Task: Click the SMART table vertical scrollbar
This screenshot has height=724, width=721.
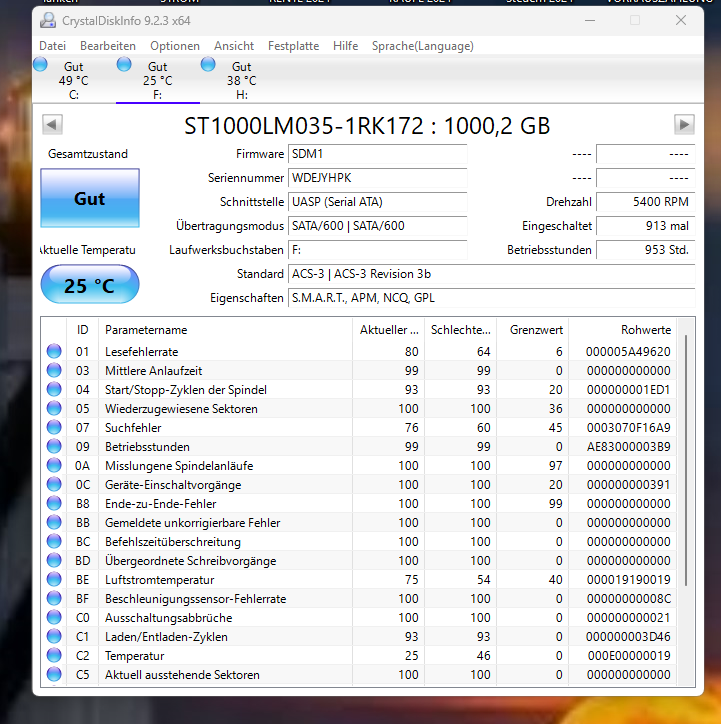Action: pos(686,462)
